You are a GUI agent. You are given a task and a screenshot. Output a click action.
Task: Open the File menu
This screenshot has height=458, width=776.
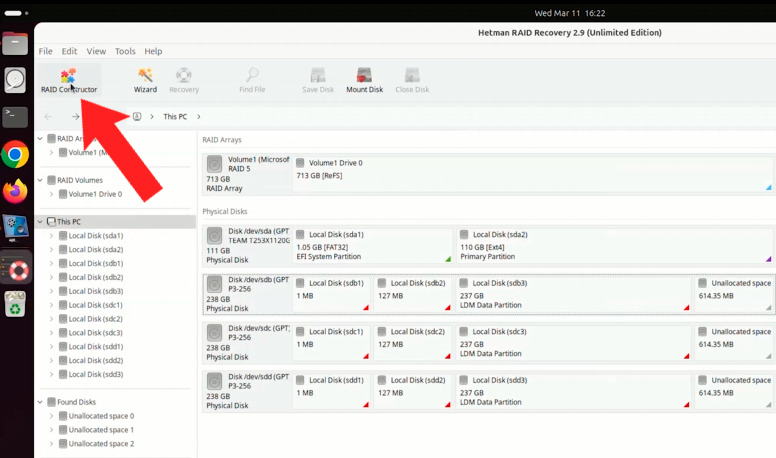[x=46, y=51]
